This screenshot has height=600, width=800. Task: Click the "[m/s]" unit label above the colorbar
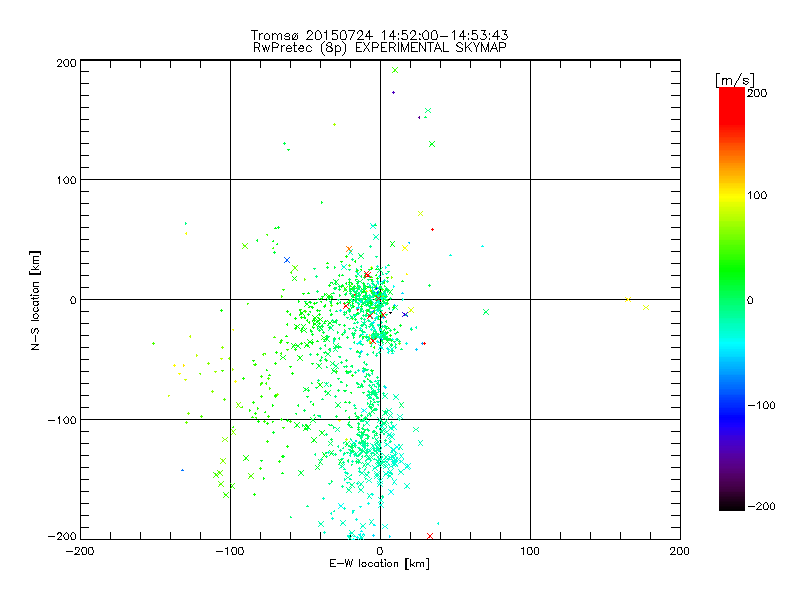point(734,80)
